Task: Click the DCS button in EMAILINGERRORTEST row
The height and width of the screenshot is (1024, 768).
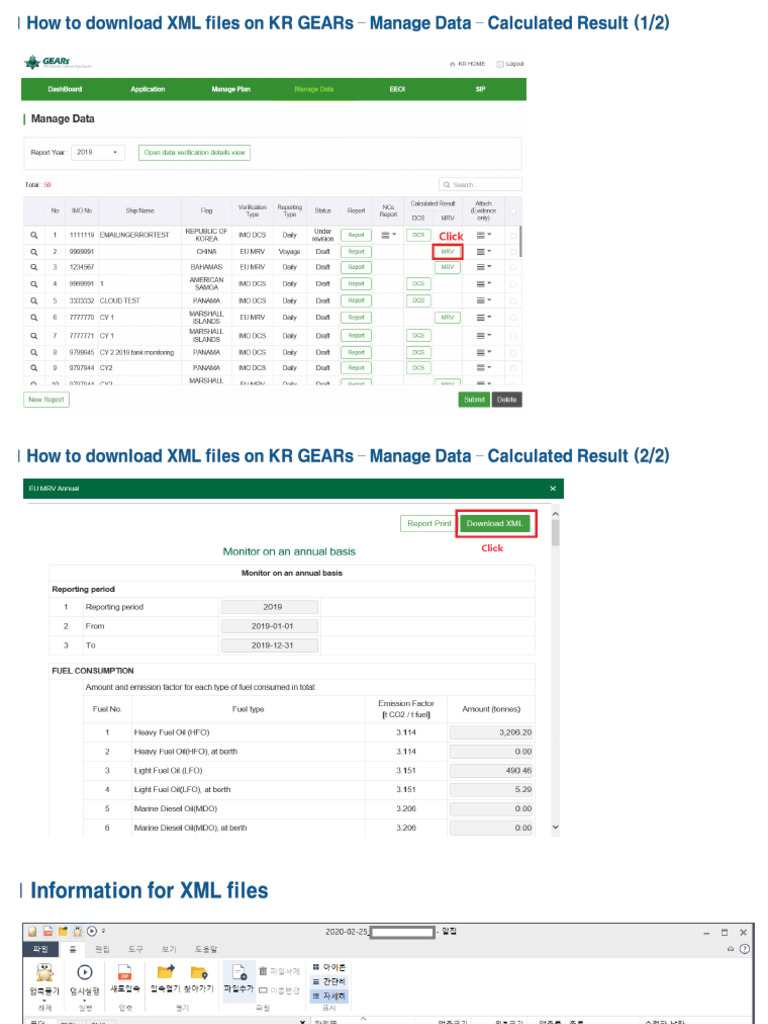Action: [x=419, y=235]
